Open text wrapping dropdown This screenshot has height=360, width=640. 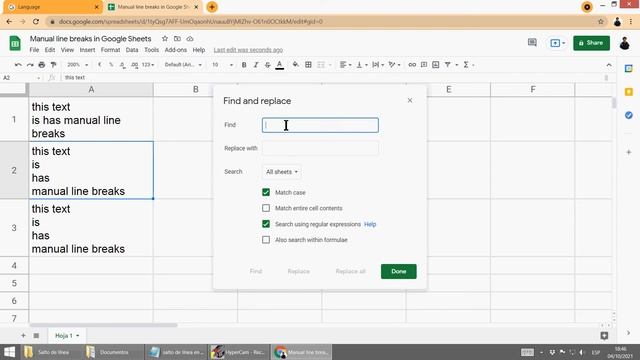click(x=378, y=65)
